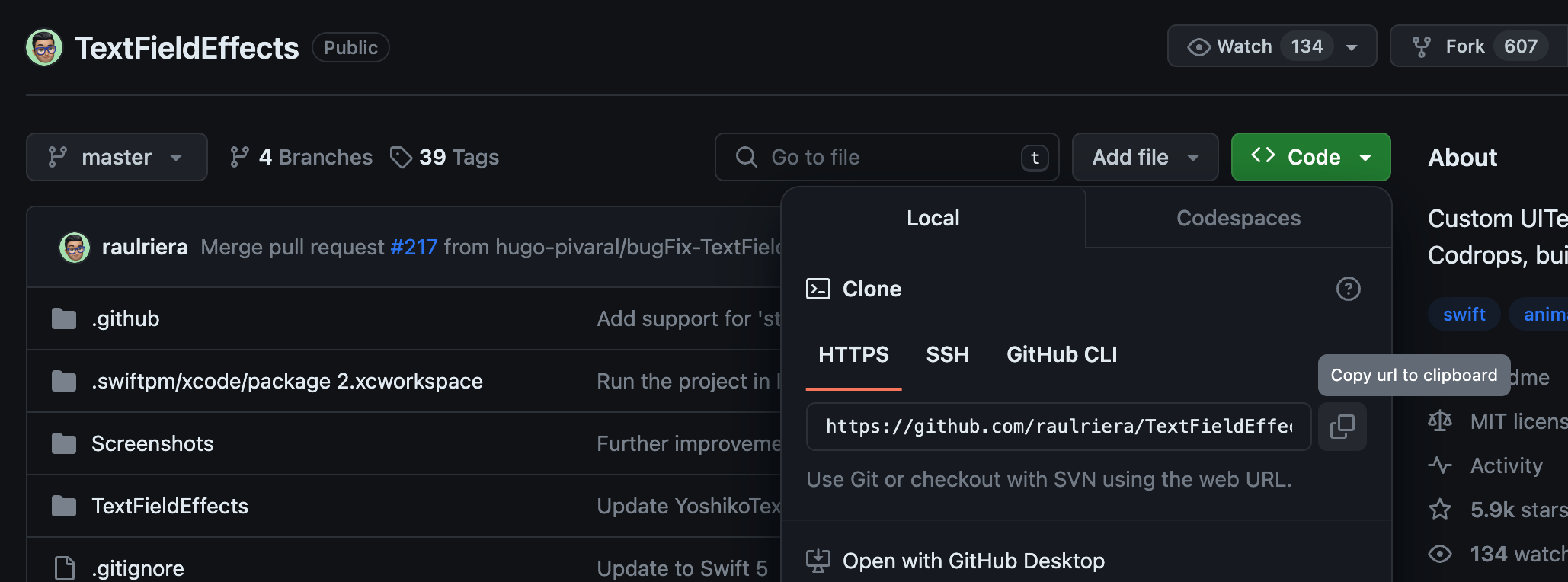1568x582 pixels.
Task: Open the clone help question mark icon
Action: [x=1348, y=289]
